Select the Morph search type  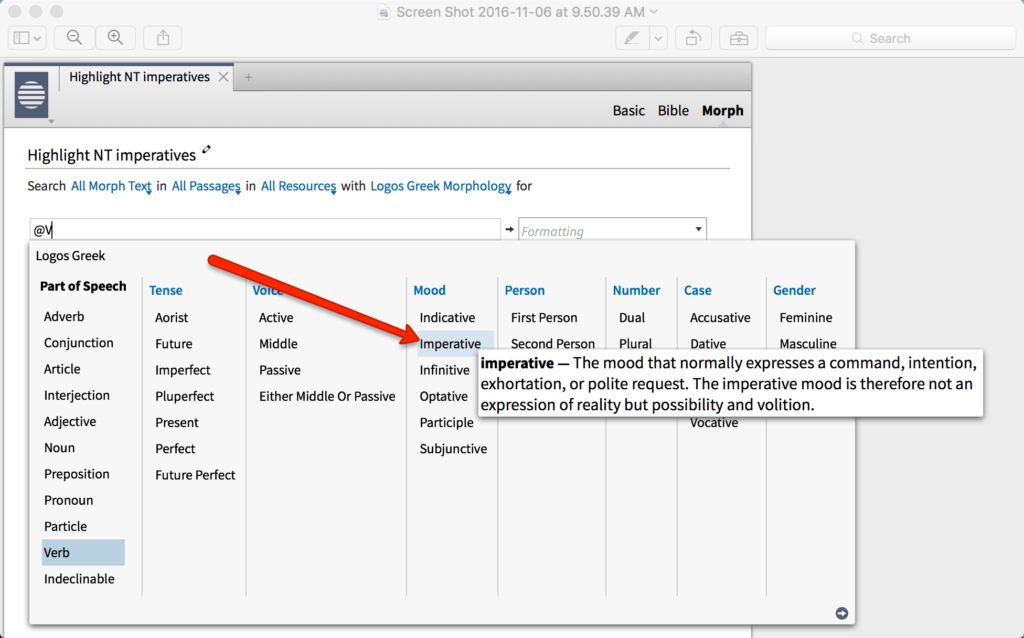click(722, 110)
